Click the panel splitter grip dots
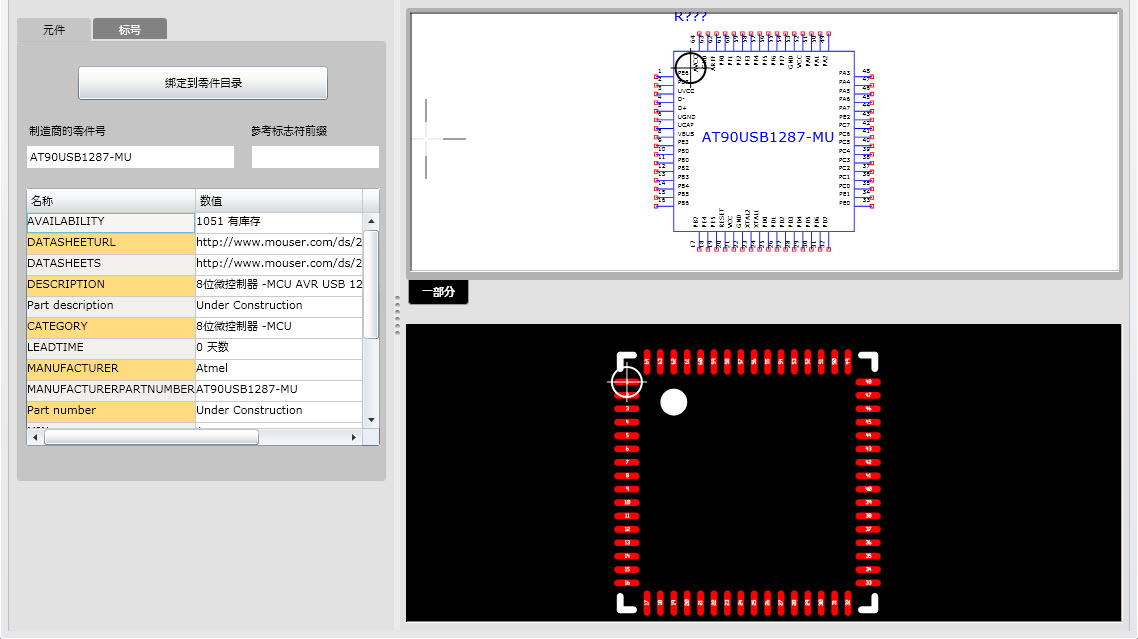The width and height of the screenshot is (1138, 639). 397,315
